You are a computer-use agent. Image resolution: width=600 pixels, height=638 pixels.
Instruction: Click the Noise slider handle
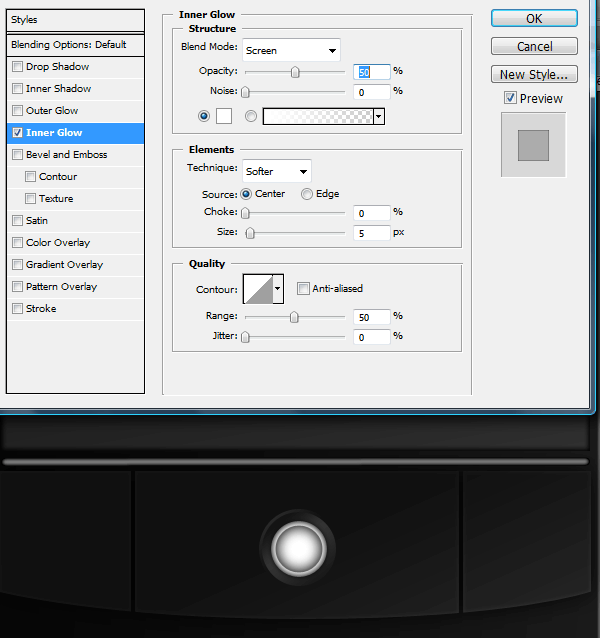[x=245, y=92]
